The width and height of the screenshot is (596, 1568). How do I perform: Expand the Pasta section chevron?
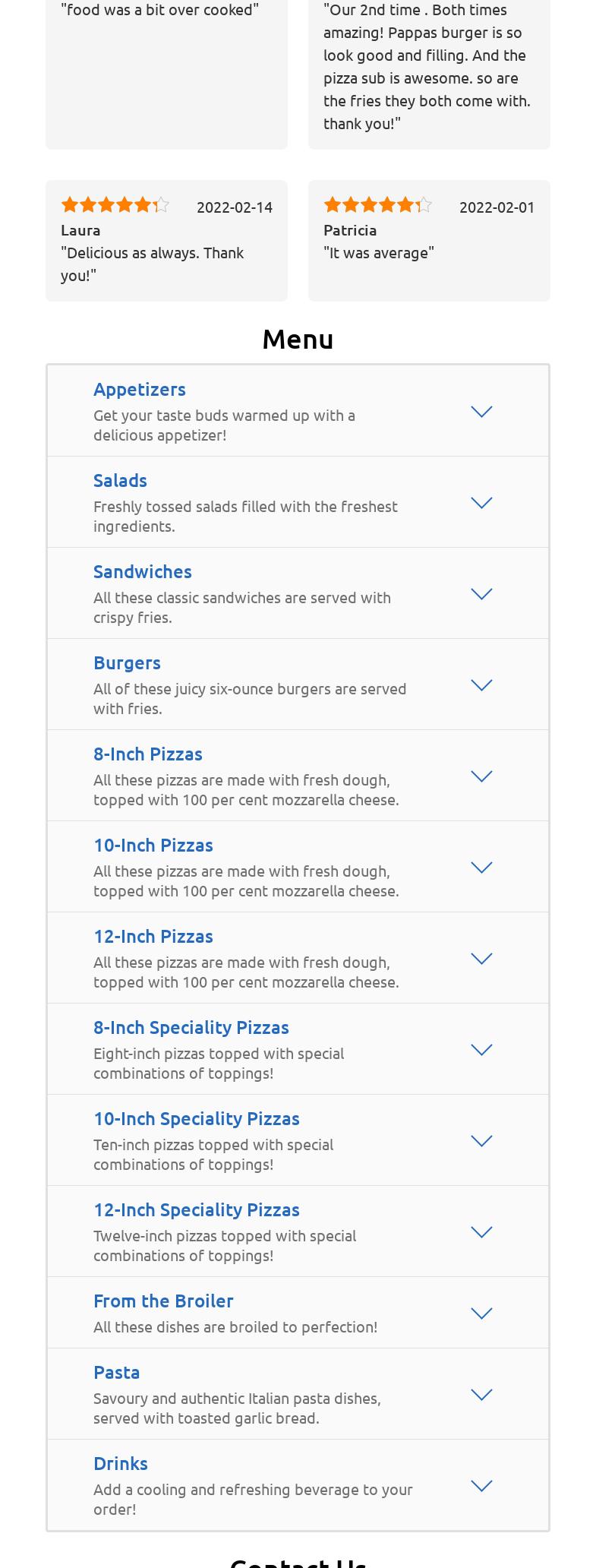click(481, 1395)
